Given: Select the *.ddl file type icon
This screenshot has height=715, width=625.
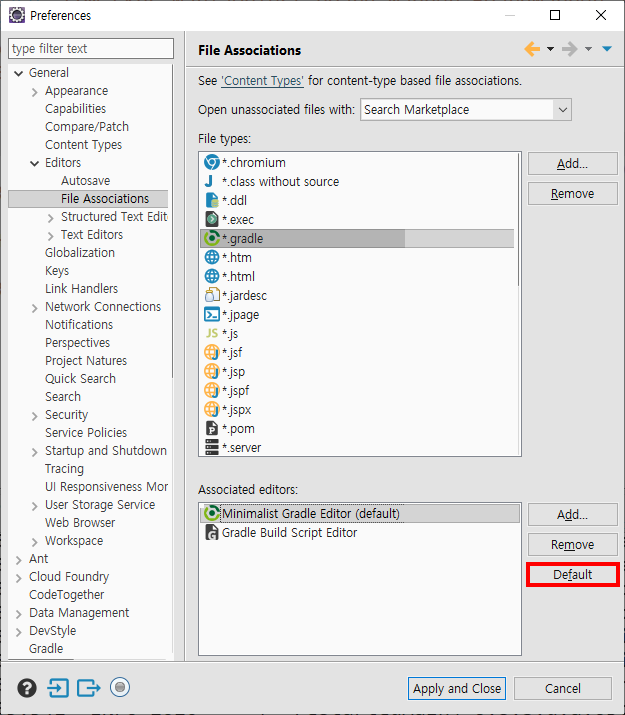Looking at the screenshot, I should (x=212, y=200).
